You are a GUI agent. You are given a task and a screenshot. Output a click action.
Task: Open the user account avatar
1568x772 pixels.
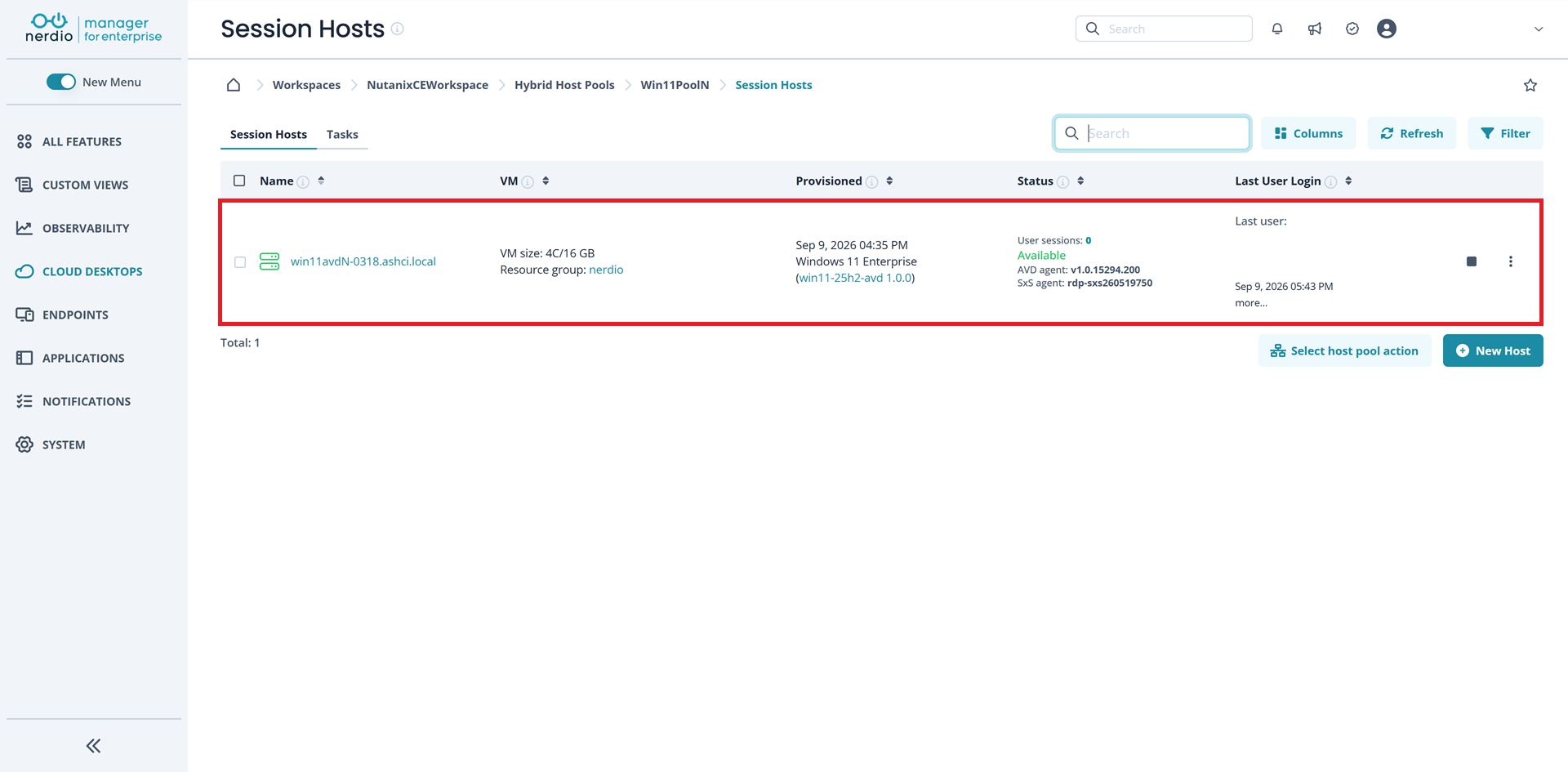click(x=1387, y=29)
